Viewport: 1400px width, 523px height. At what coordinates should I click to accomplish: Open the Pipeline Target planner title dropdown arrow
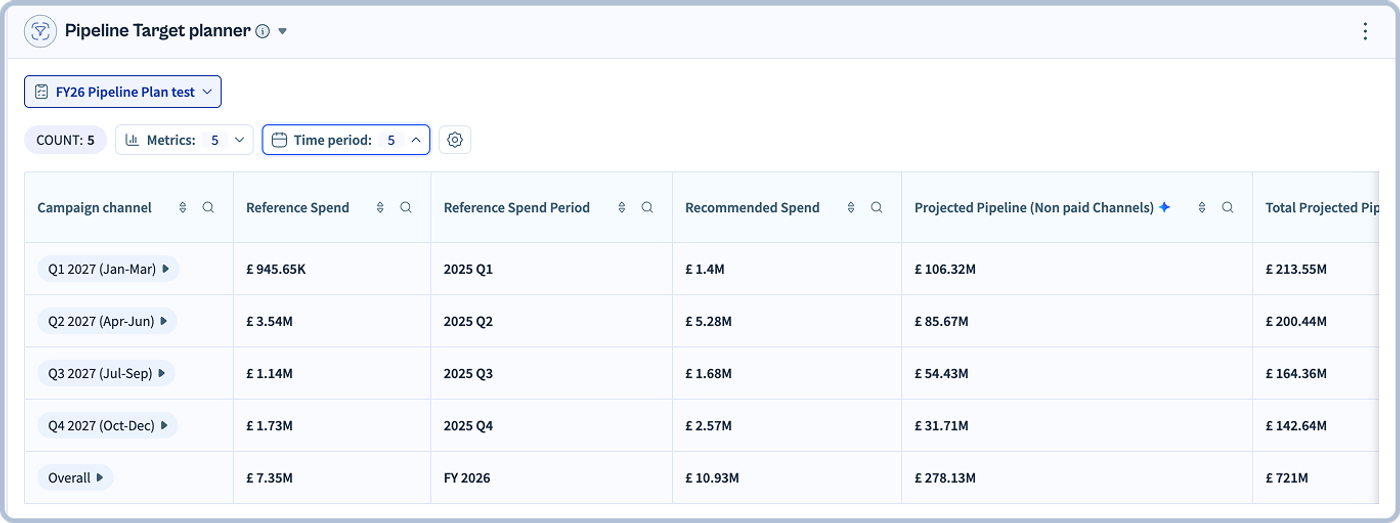(x=283, y=31)
